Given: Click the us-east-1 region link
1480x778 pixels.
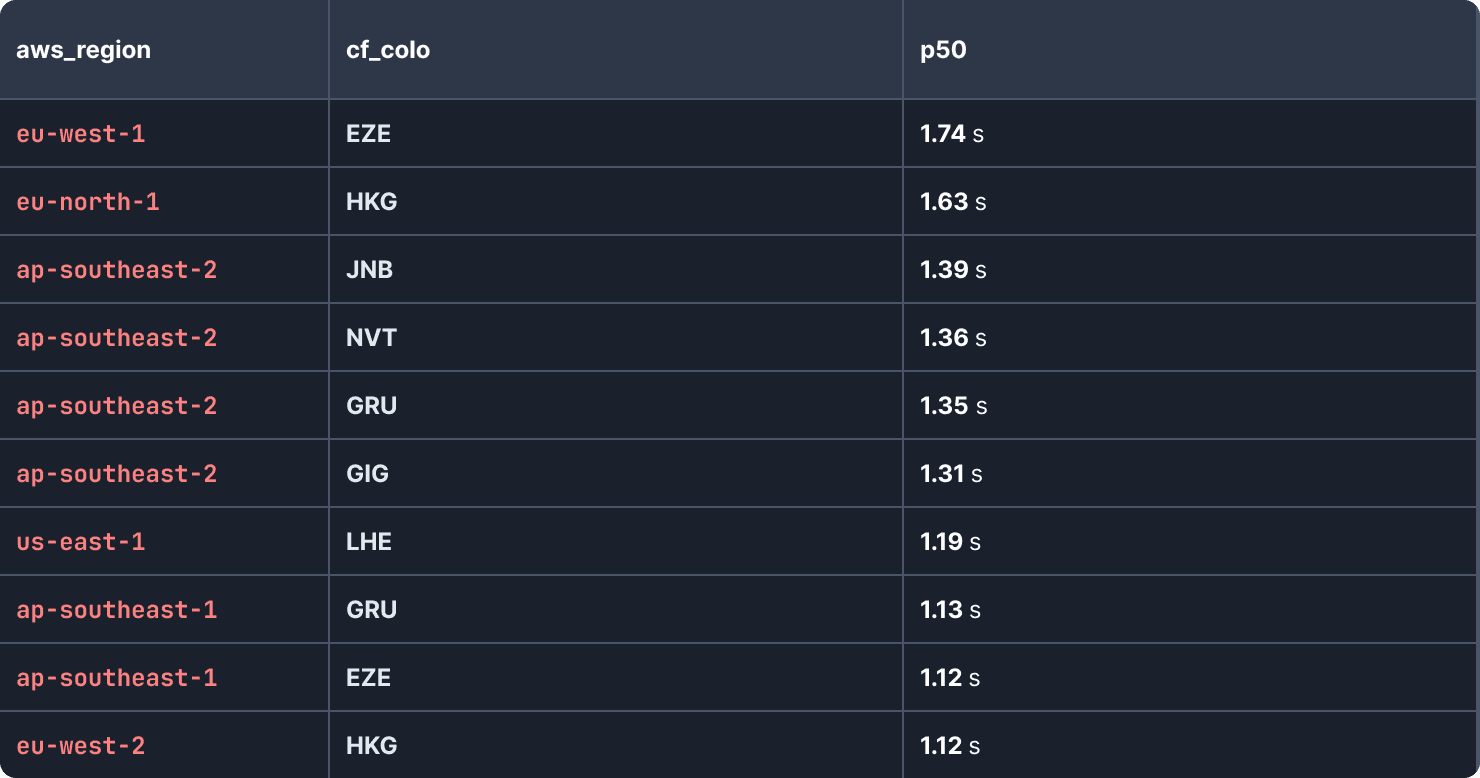Looking at the screenshot, I should (81, 542).
